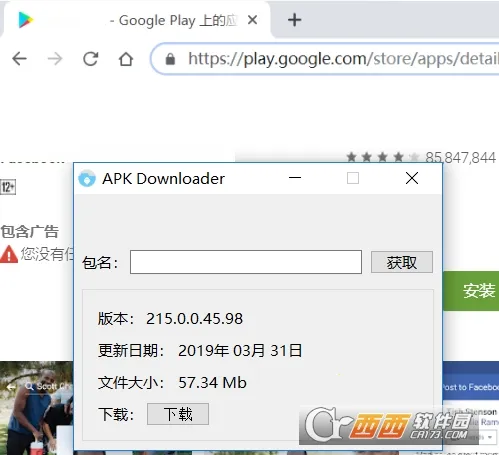Click the 获取 fetch button
The image size is (499, 455).
tap(402, 262)
